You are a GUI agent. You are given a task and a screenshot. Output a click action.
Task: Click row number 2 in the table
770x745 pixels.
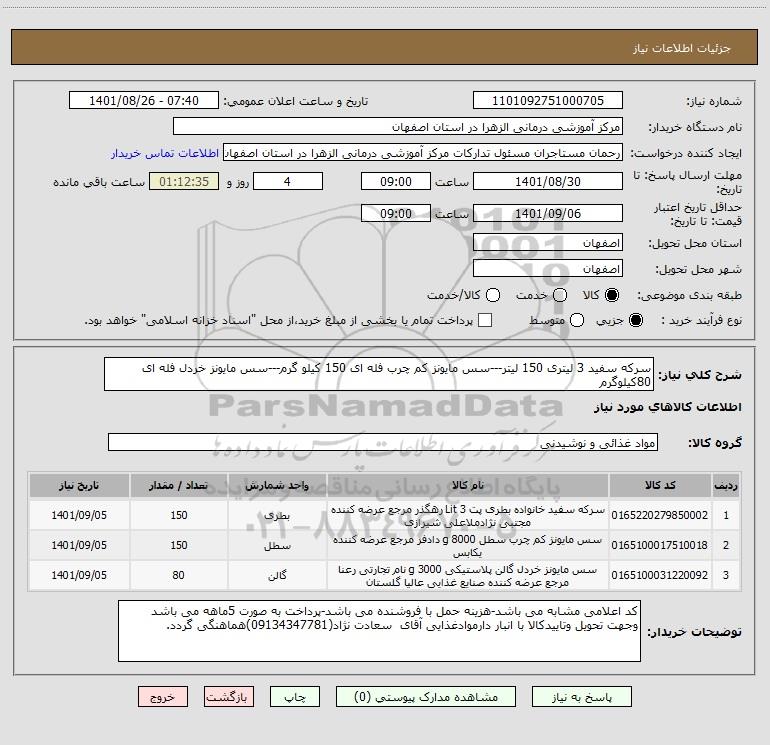tap(726, 545)
